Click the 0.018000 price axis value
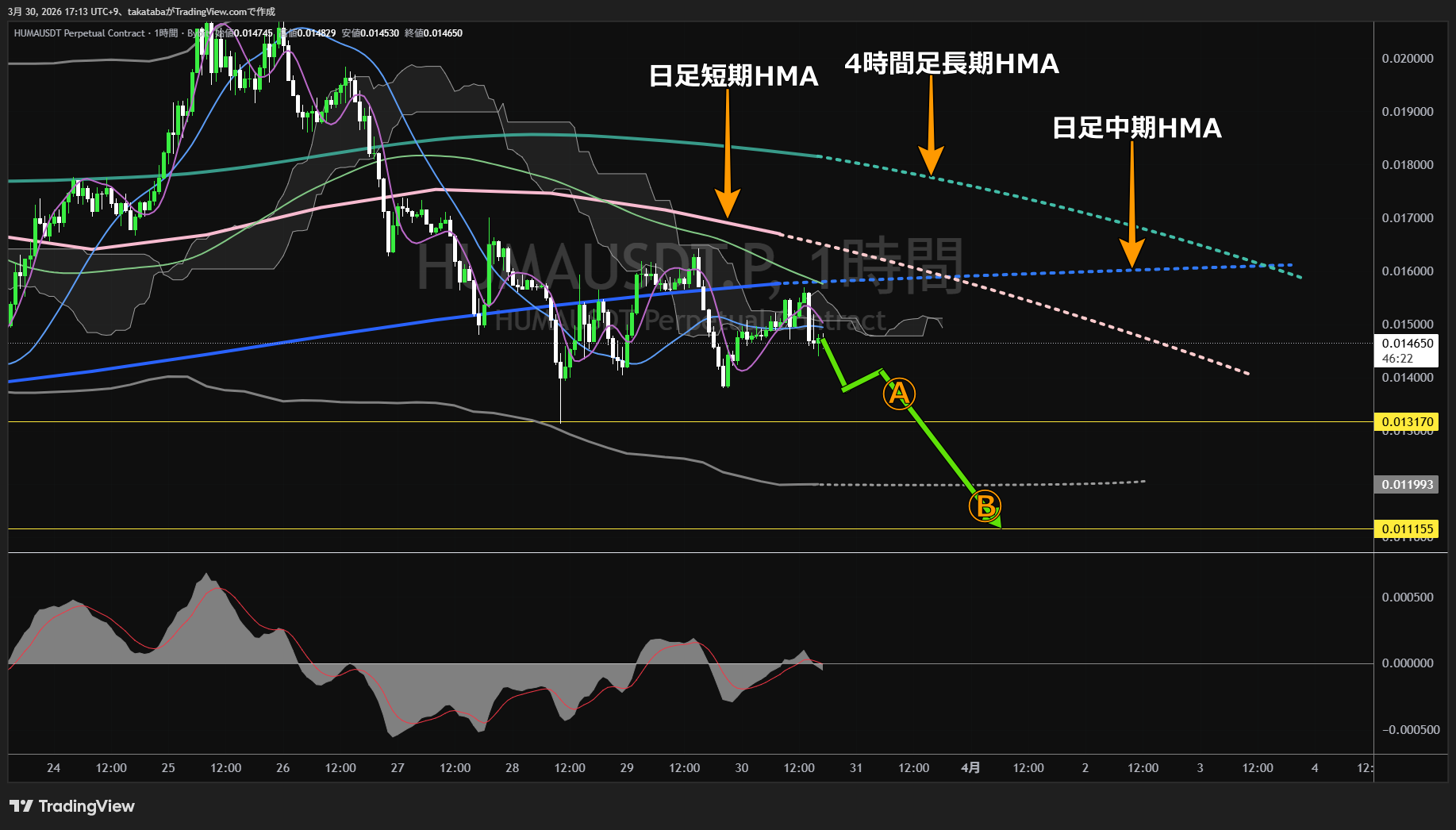This screenshot has height=830, width=1456. point(1408,165)
